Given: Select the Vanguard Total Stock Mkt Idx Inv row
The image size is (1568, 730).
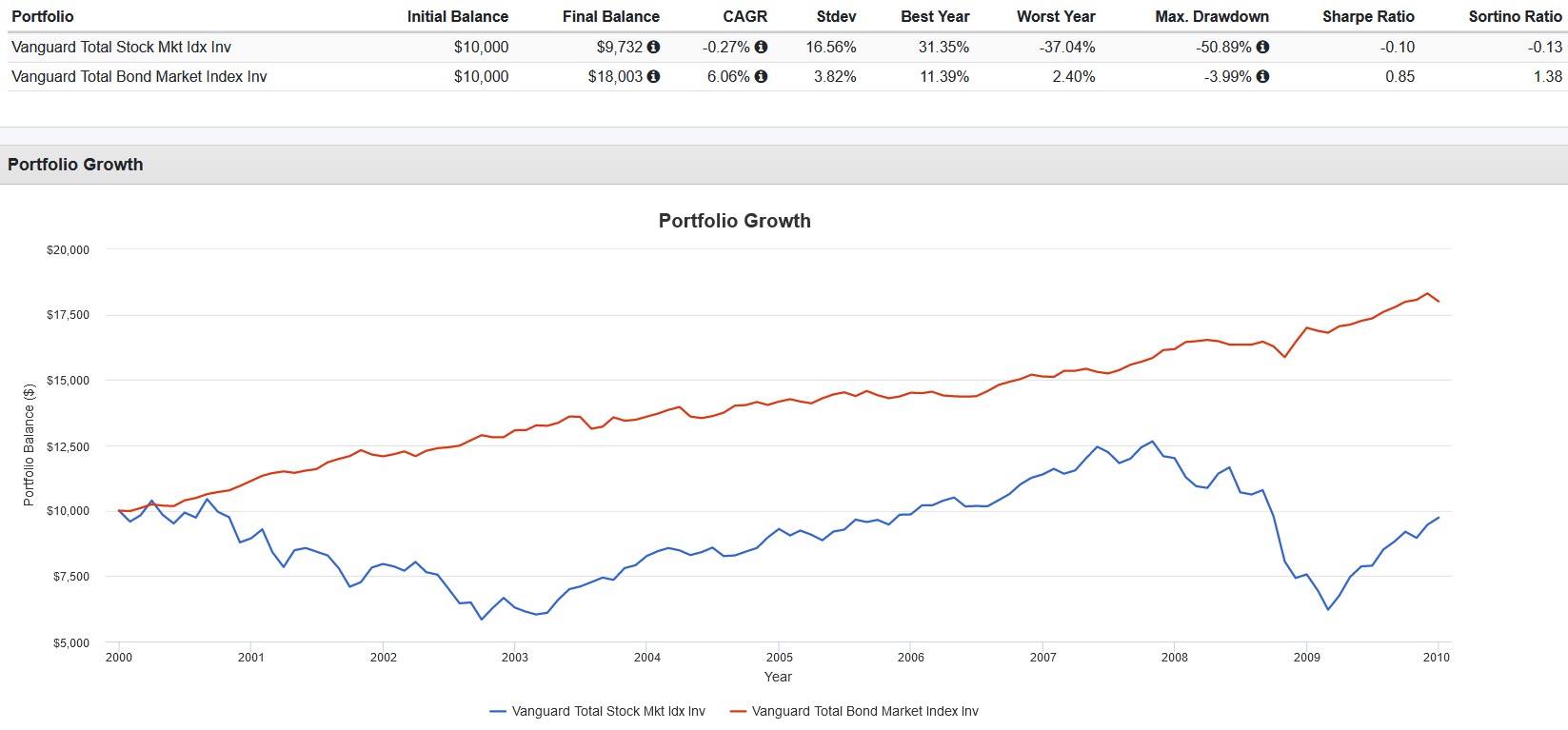Looking at the screenshot, I should [787, 47].
